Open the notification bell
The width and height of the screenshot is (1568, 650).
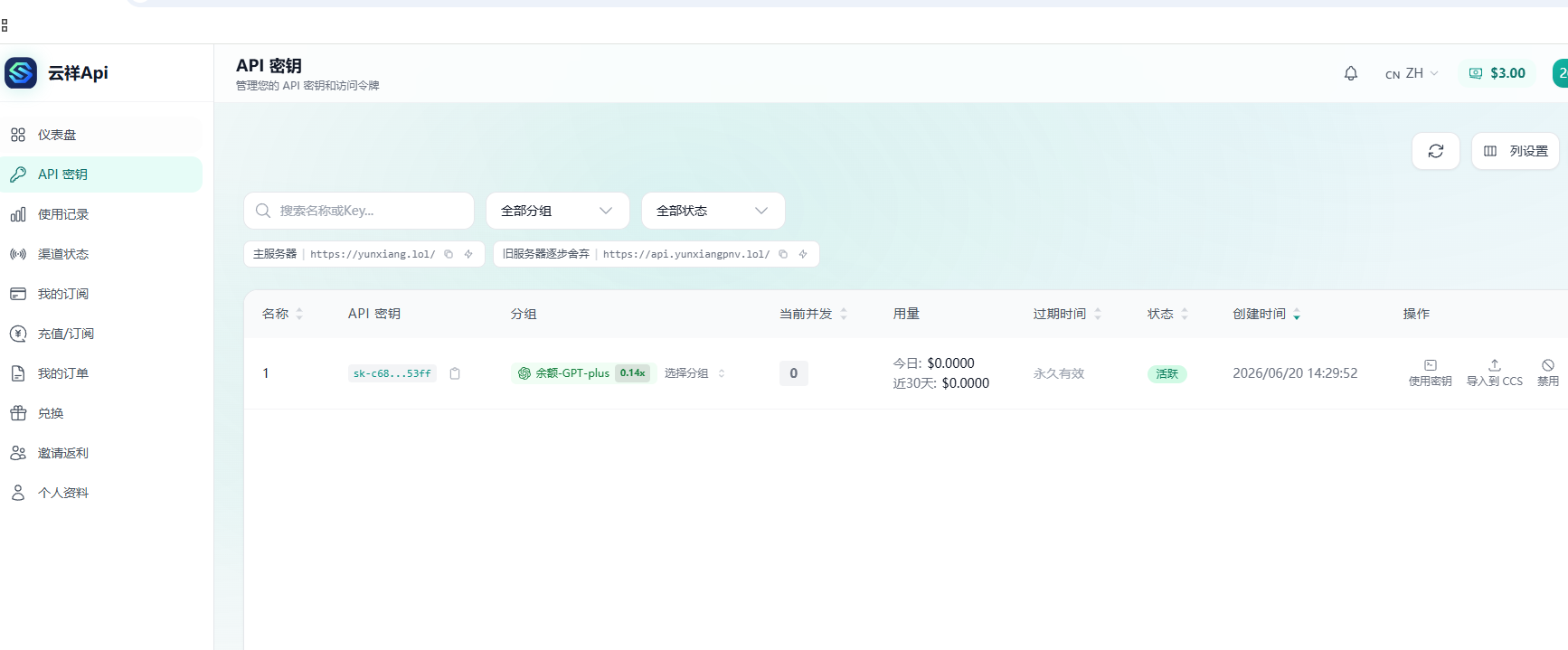(x=1351, y=73)
